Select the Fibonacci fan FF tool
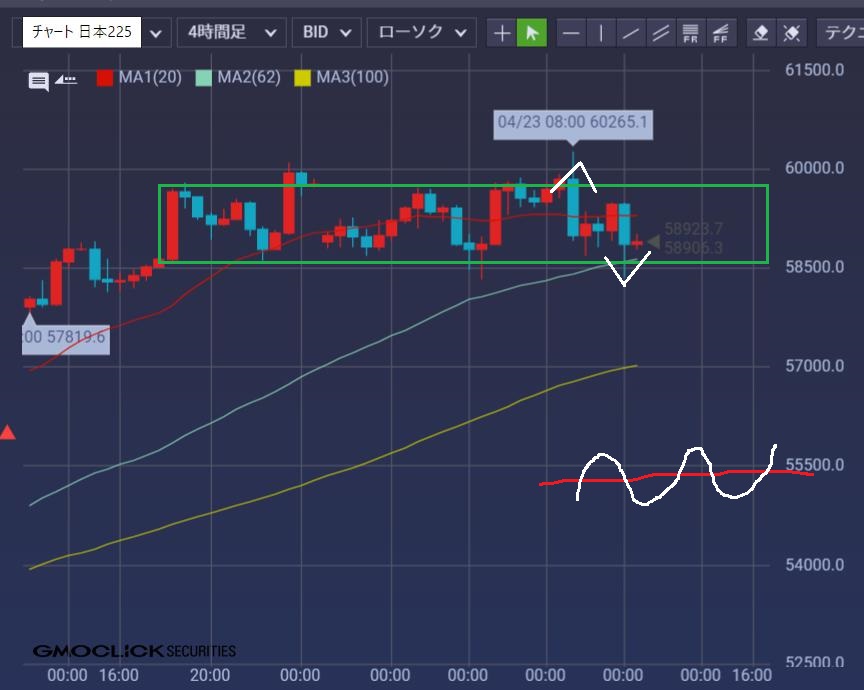This screenshot has height=690, width=864. [x=719, y=33]
